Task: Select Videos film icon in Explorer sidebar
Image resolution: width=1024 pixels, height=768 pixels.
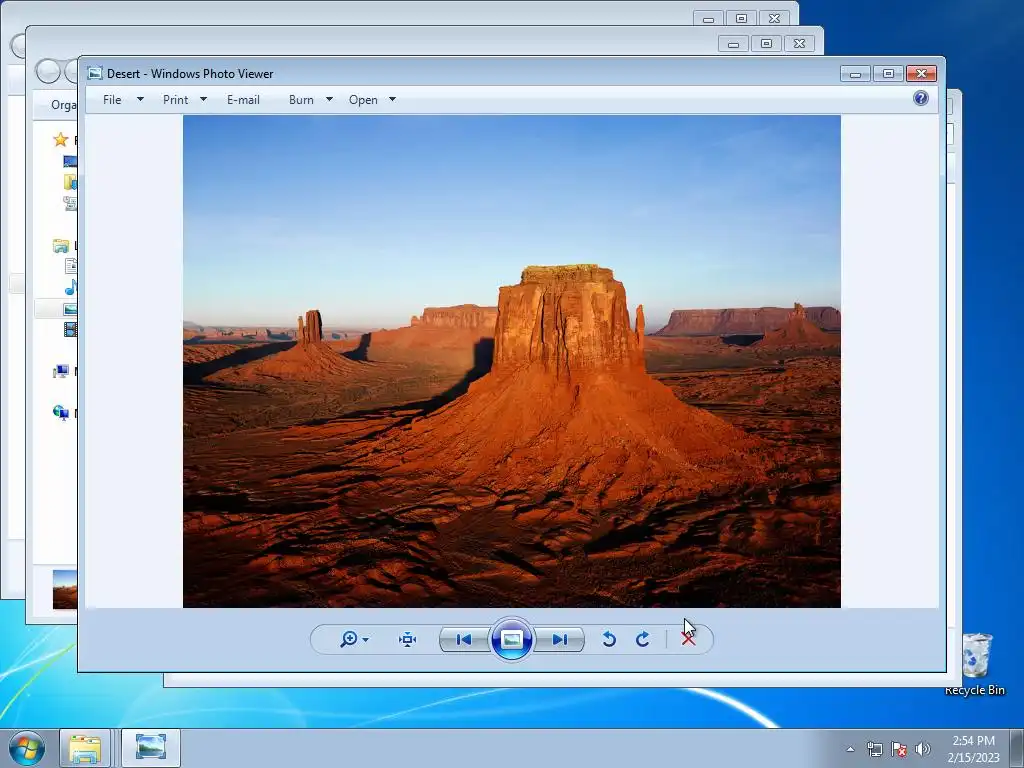Action: 70,329
